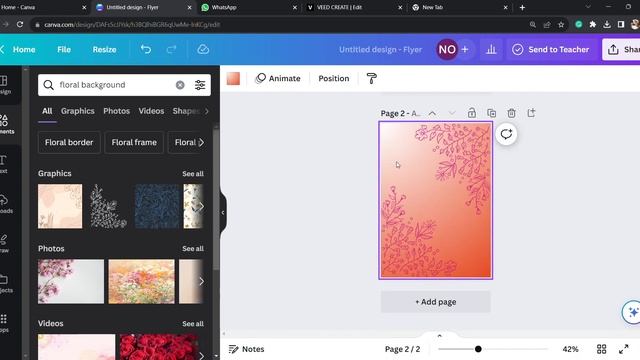Screen dimensions: 640x360
Task: Click the 42% zoom percentage
Action: coord(570,349)
